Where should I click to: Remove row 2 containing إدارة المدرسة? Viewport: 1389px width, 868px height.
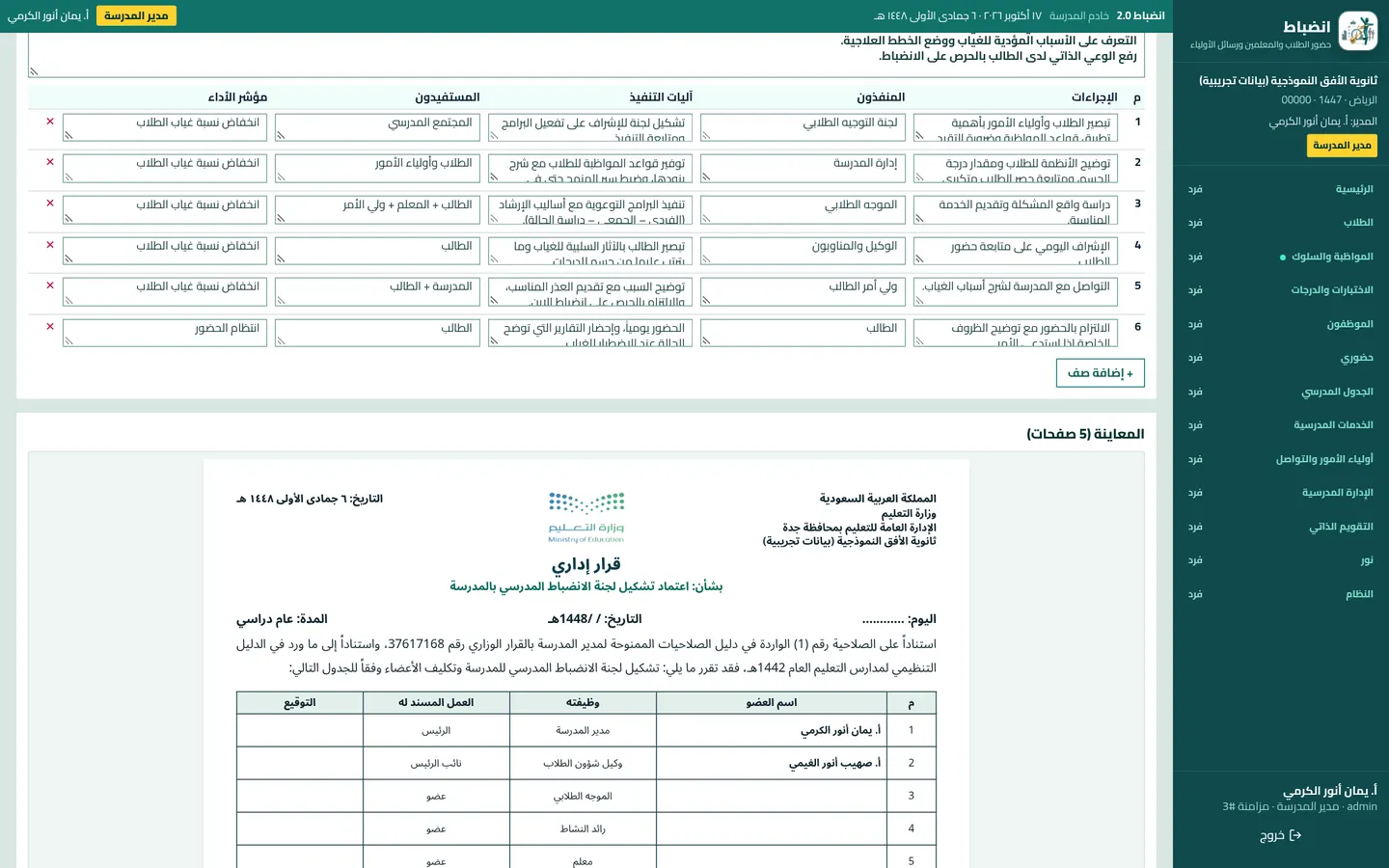[50, 162]
